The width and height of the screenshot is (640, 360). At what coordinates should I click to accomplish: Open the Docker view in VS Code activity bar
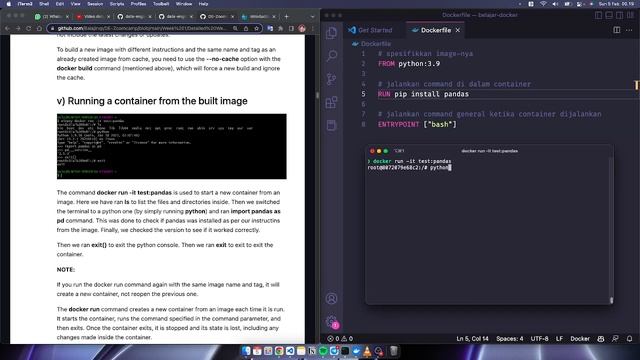pos(331,125)
